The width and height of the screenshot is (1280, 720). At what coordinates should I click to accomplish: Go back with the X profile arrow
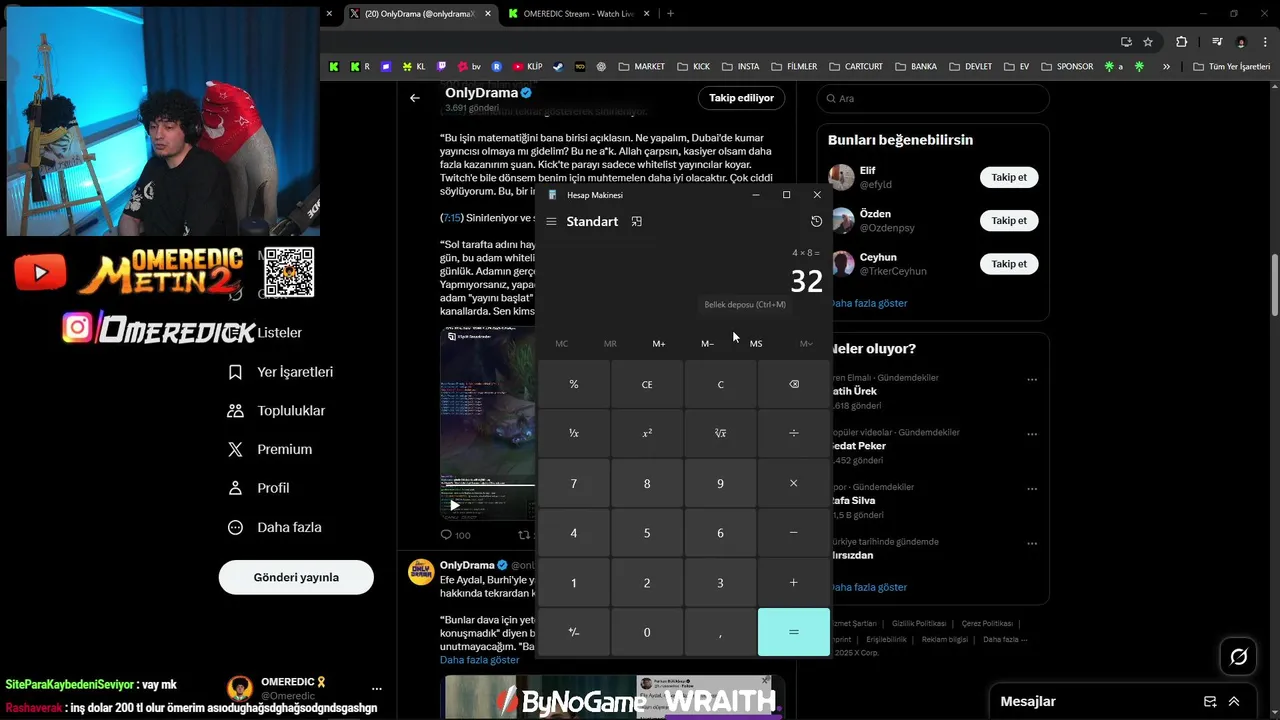coord(415,98)
